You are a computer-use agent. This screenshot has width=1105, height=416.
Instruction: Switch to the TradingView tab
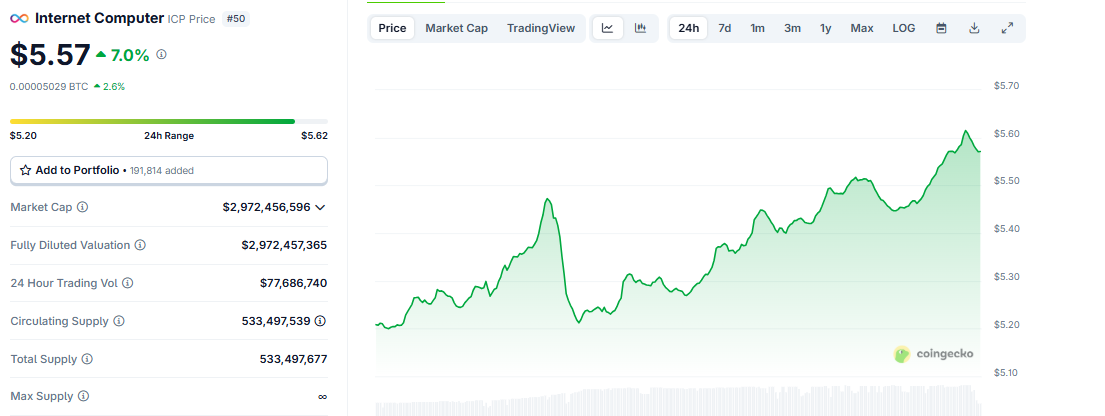point(541,28)
